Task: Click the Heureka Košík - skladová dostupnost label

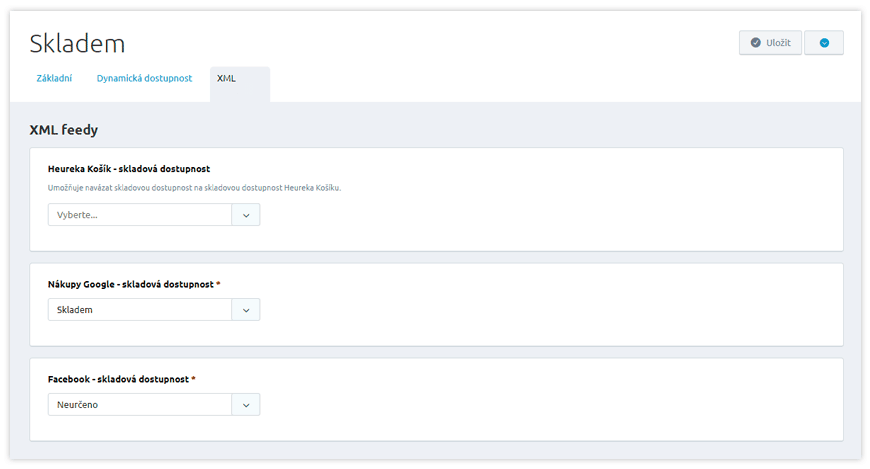Action: 129,169
